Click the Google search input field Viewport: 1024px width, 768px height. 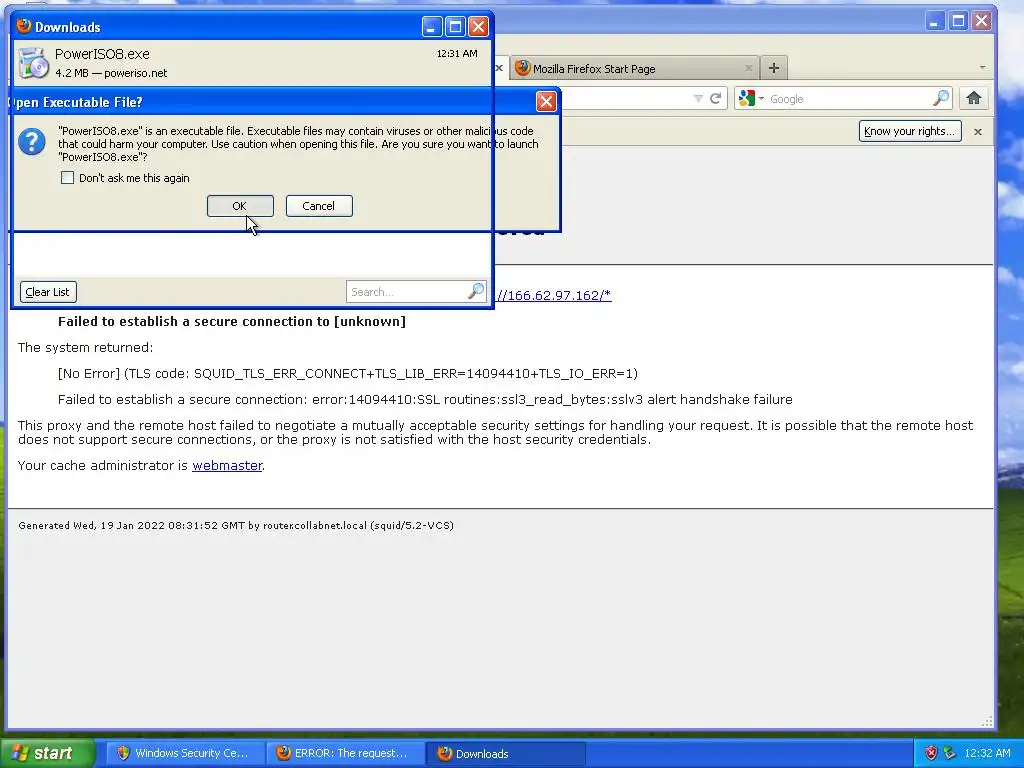coord(849,99)
